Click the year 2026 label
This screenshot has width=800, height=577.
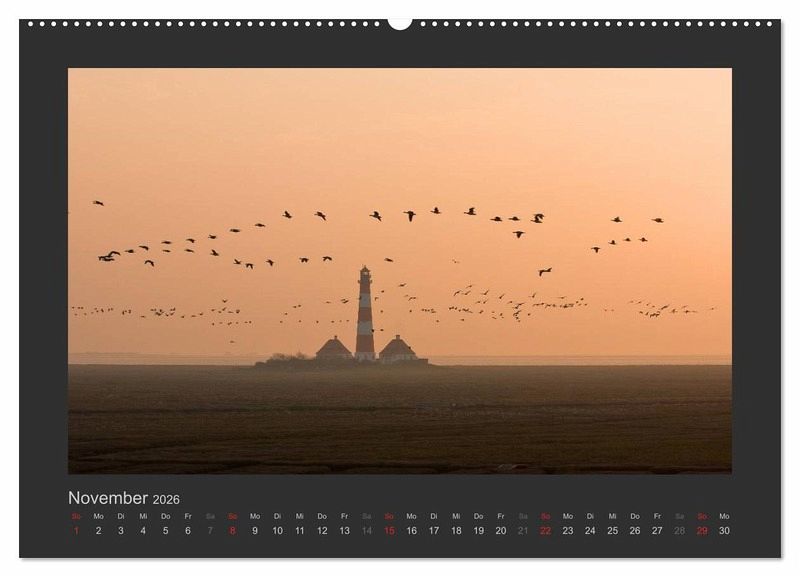point(166,499)
